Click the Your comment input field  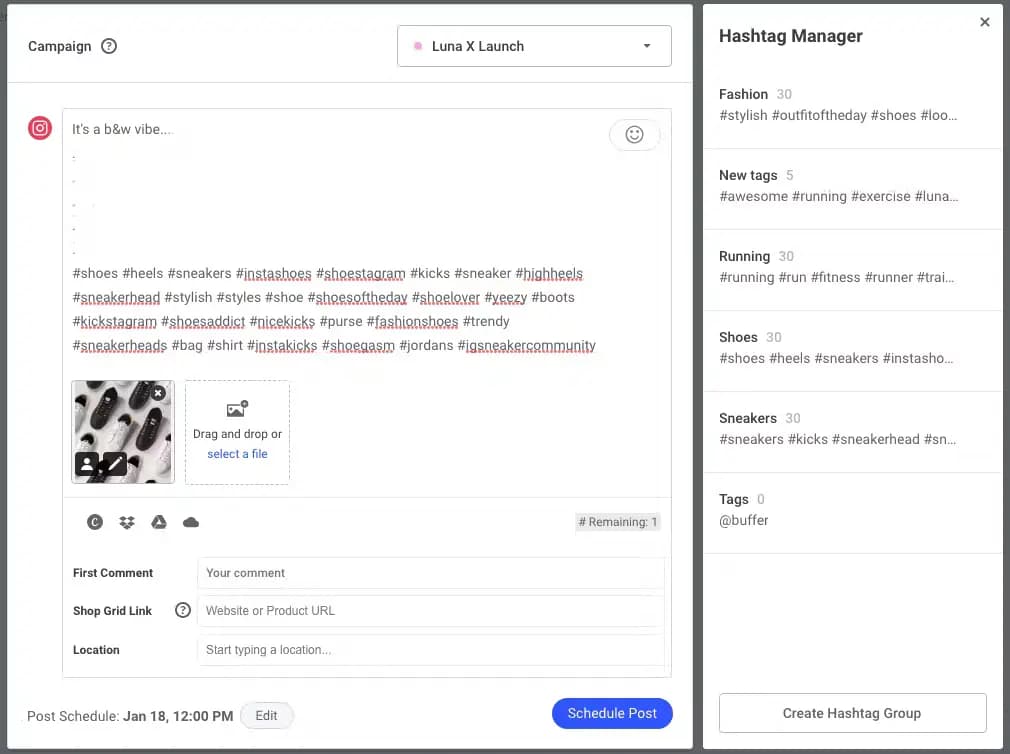coord(430,572)
